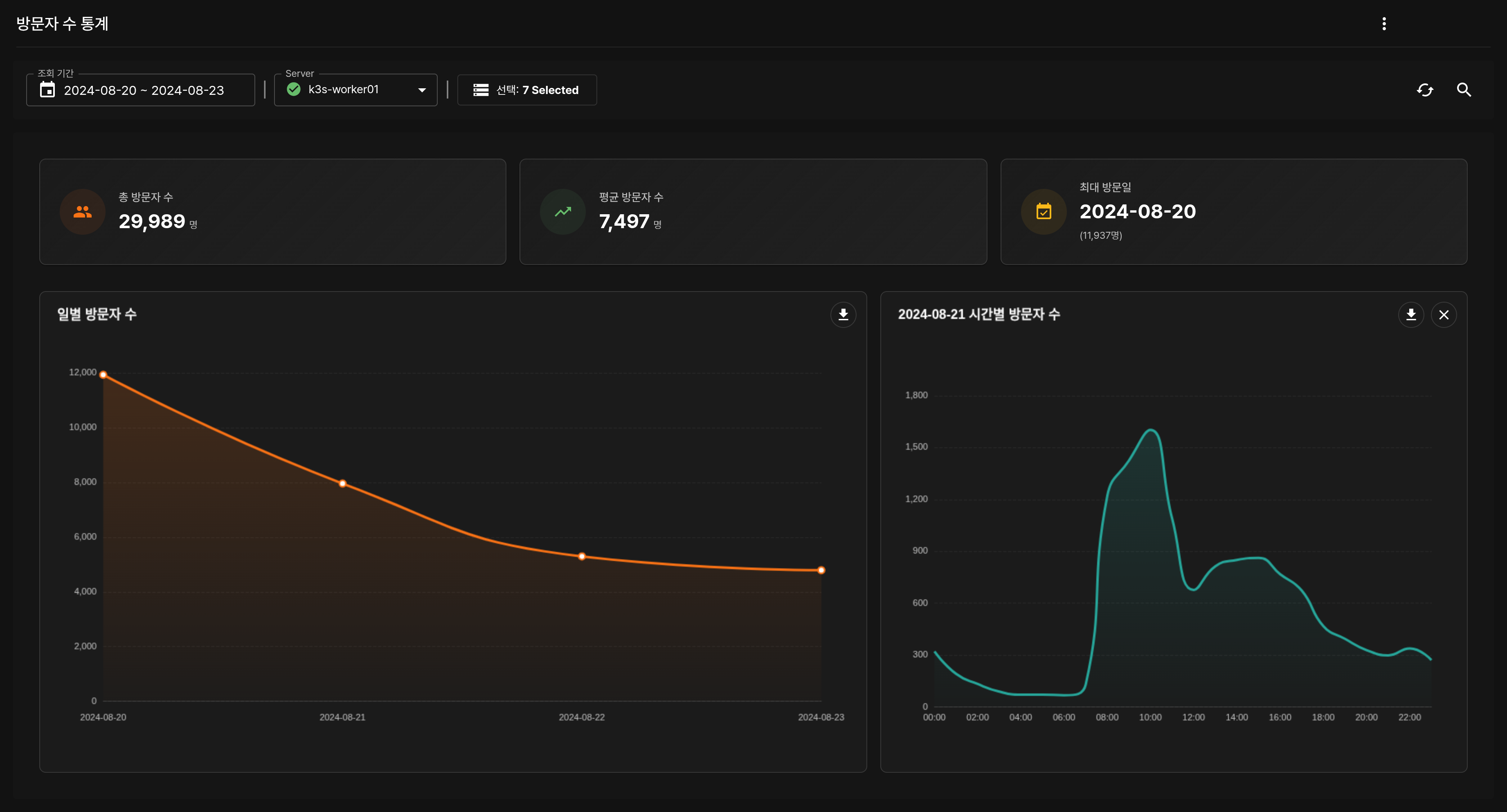The image size is (1507, 812).
Task: Click the 2024-08-20 data point marker
Action: pyautogui.click(x=103, y=375)
